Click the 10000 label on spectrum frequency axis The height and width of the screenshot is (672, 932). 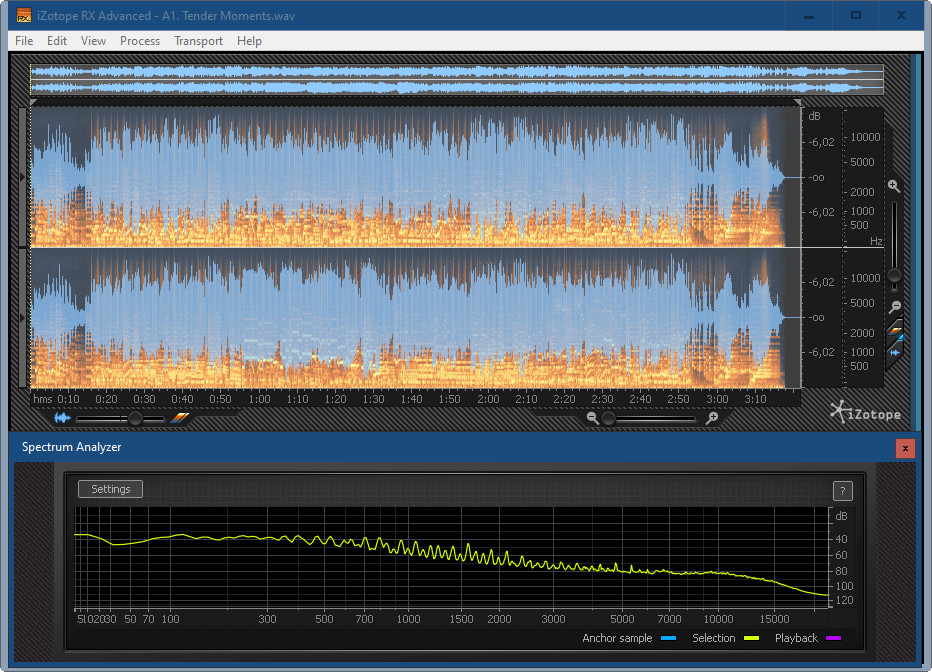pyautogui.click(x=719, y=619)
